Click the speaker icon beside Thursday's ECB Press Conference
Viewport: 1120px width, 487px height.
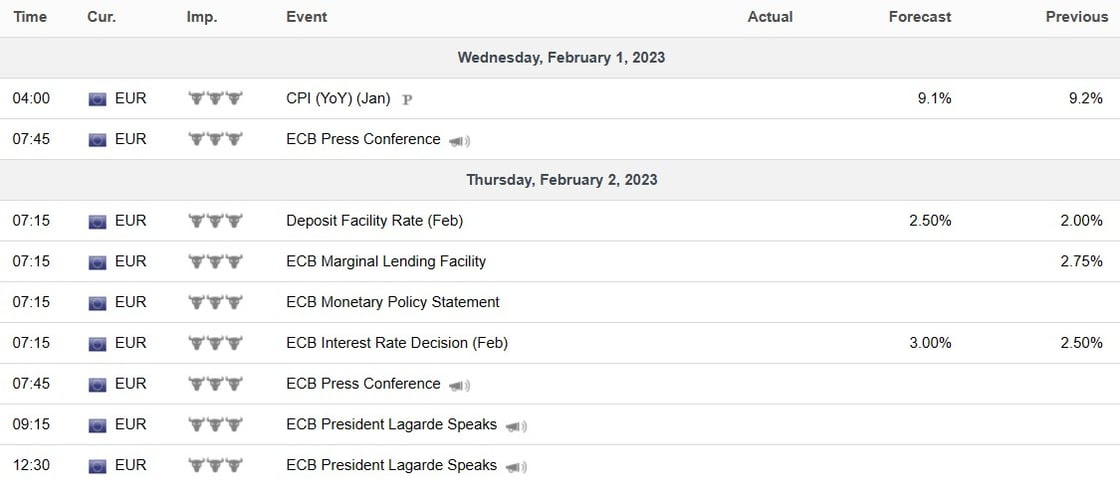point(459,385)
